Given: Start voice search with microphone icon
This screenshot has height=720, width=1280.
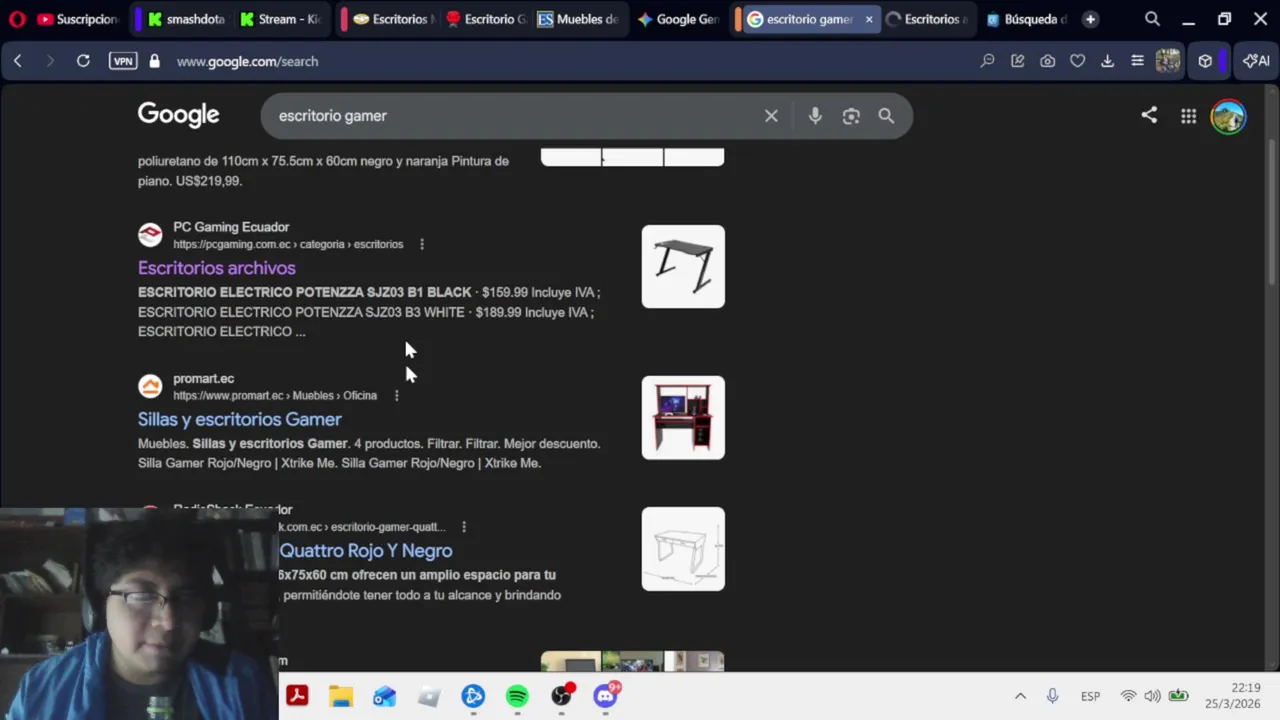Looking at the screenshot, I should pyautogui.click(x=815, y=116).
